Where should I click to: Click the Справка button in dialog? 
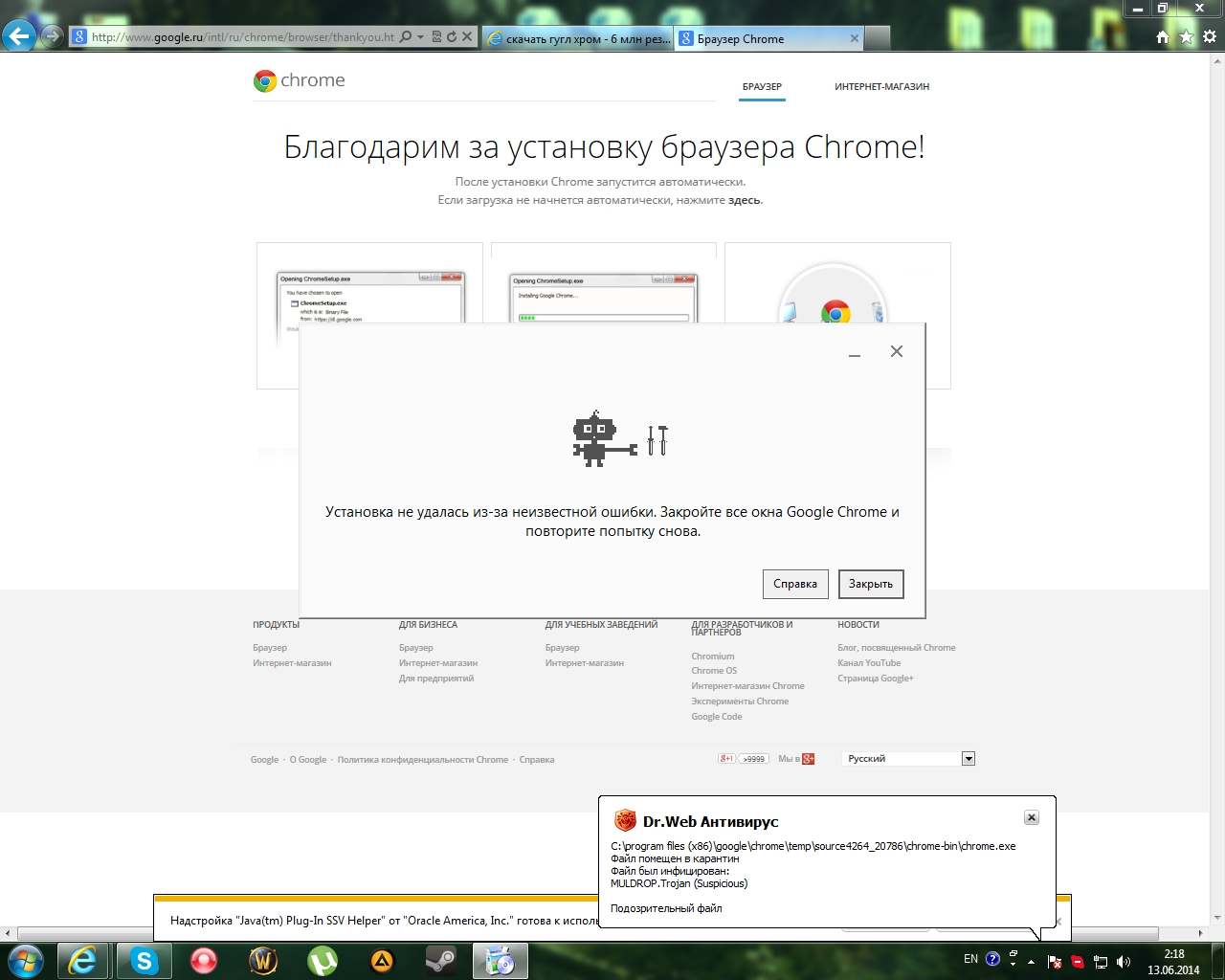(x=795, y=584)
